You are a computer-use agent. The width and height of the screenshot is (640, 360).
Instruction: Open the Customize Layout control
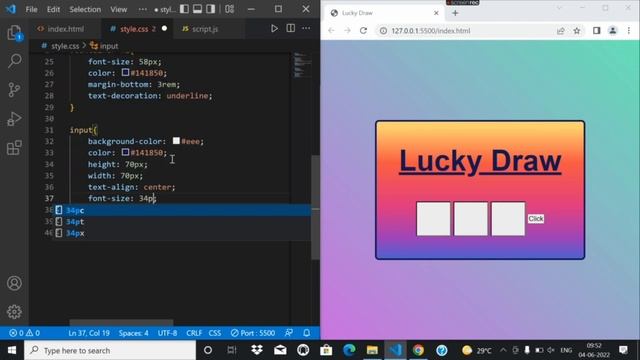(x=229, y=9)
